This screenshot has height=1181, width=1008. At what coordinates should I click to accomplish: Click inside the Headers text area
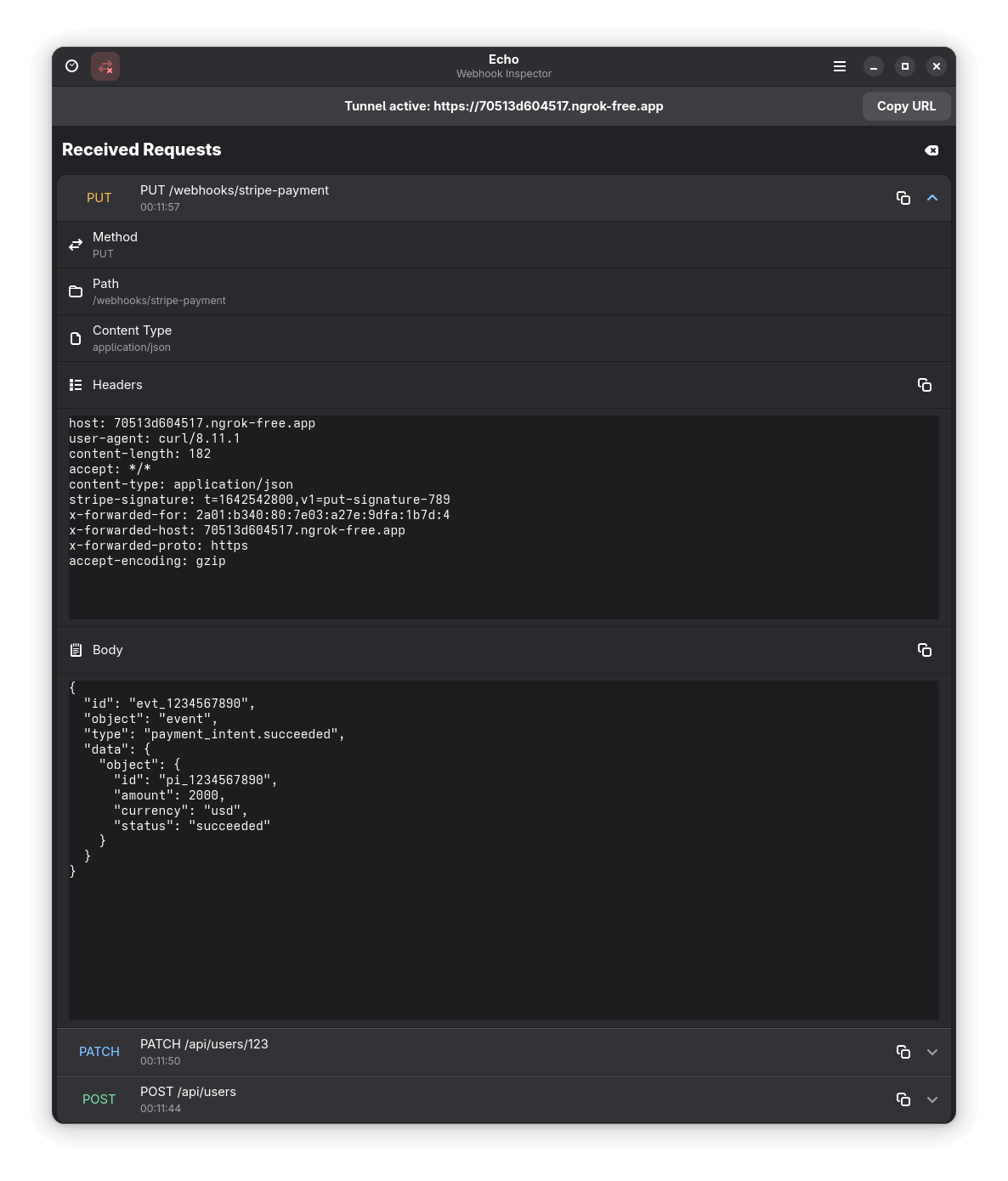(x=504, y=517)
